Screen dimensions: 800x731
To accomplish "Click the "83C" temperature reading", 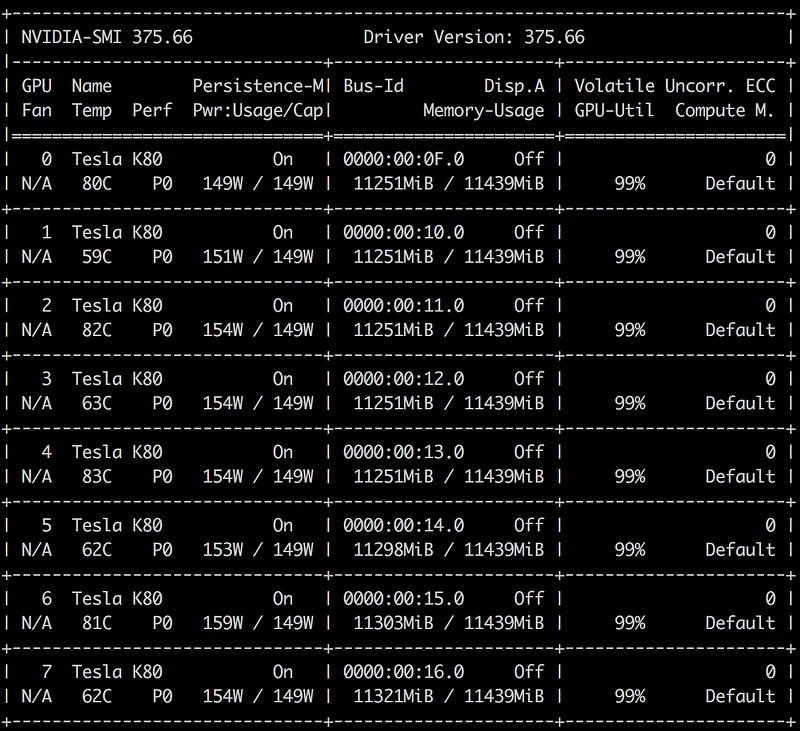I will click(97, 476).
